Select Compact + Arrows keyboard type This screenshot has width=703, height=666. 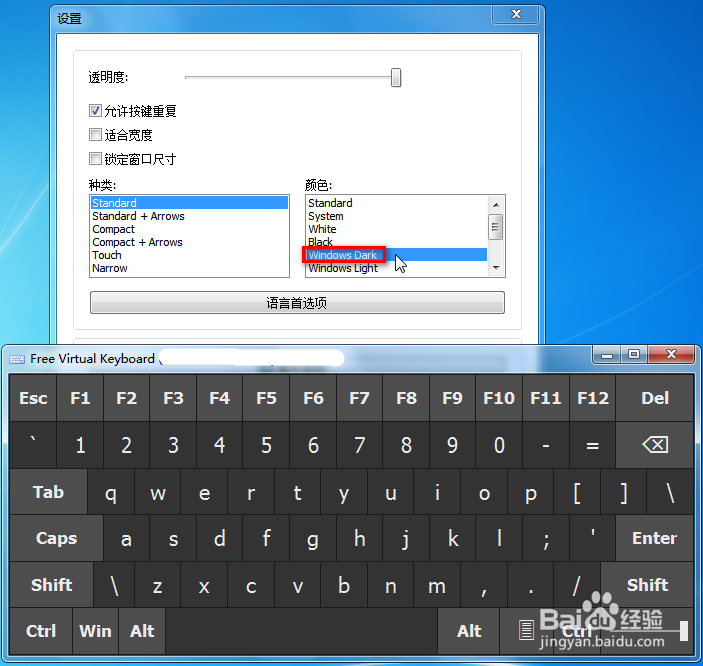(189, 242)
